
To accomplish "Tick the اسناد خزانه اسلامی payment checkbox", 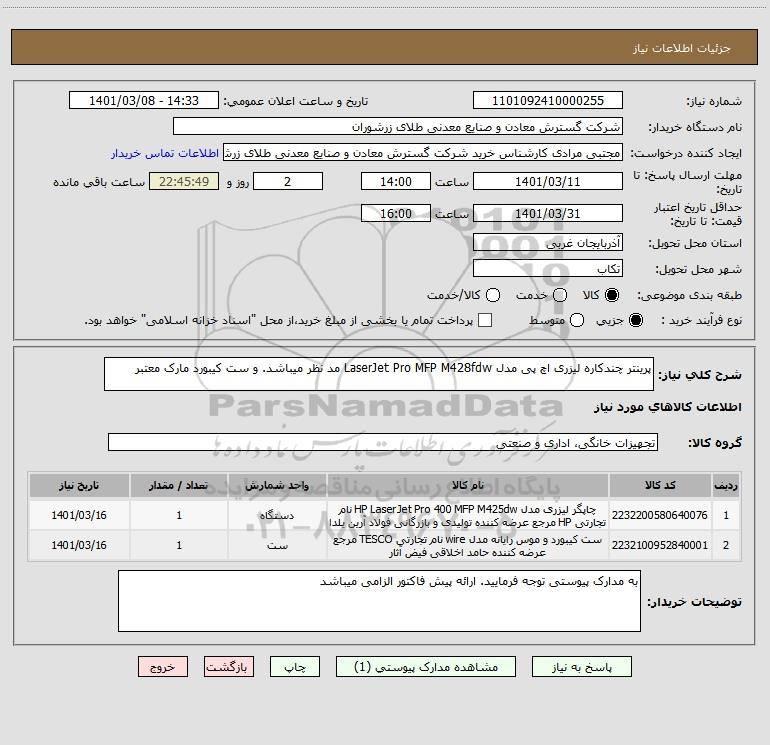I will coord(485,320).
